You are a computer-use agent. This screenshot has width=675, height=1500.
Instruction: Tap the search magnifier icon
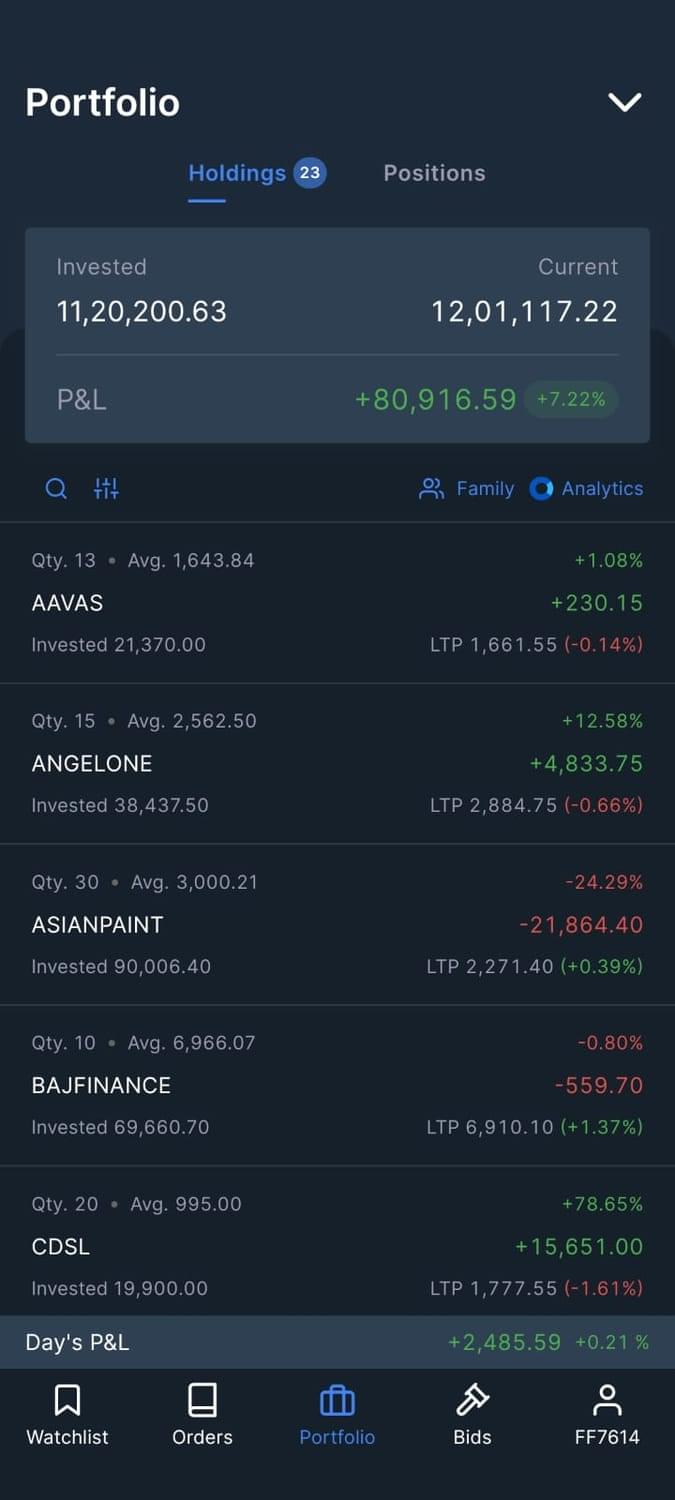pyautogui.click(x=57, y=488)
